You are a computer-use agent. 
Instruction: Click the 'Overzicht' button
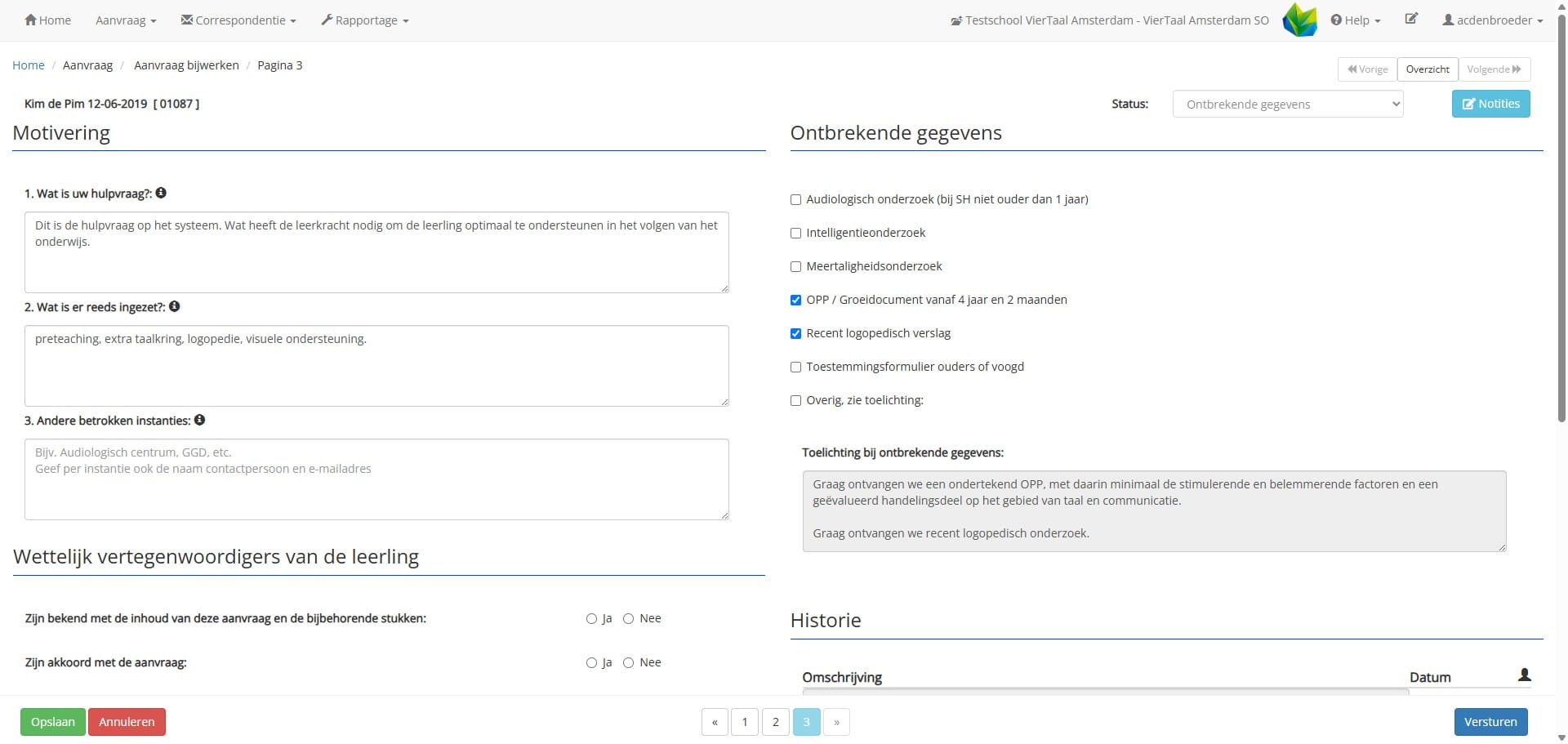point(1428,69)
